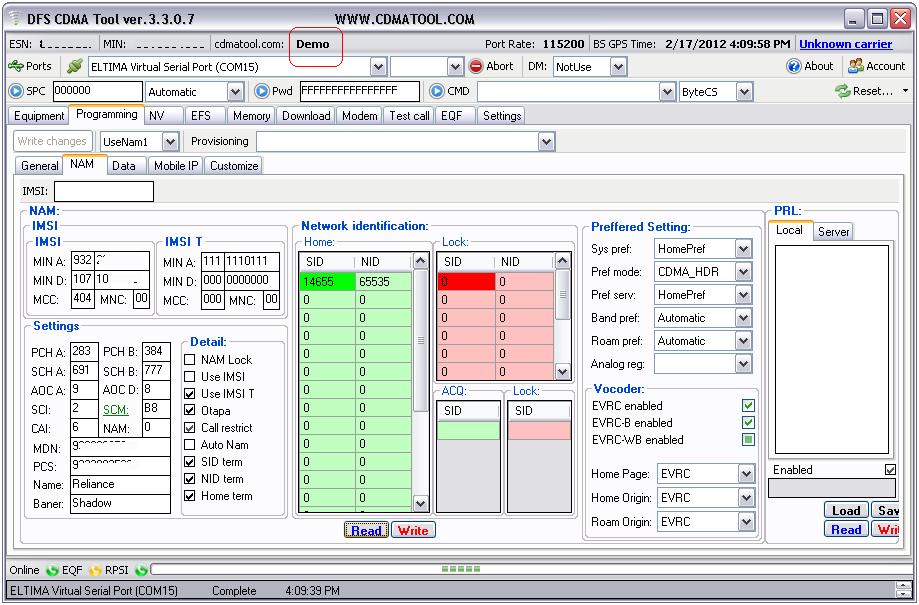Send the password using the Pwd play icon
Viewport: 919px width, 605px height.
coord(261,91)
